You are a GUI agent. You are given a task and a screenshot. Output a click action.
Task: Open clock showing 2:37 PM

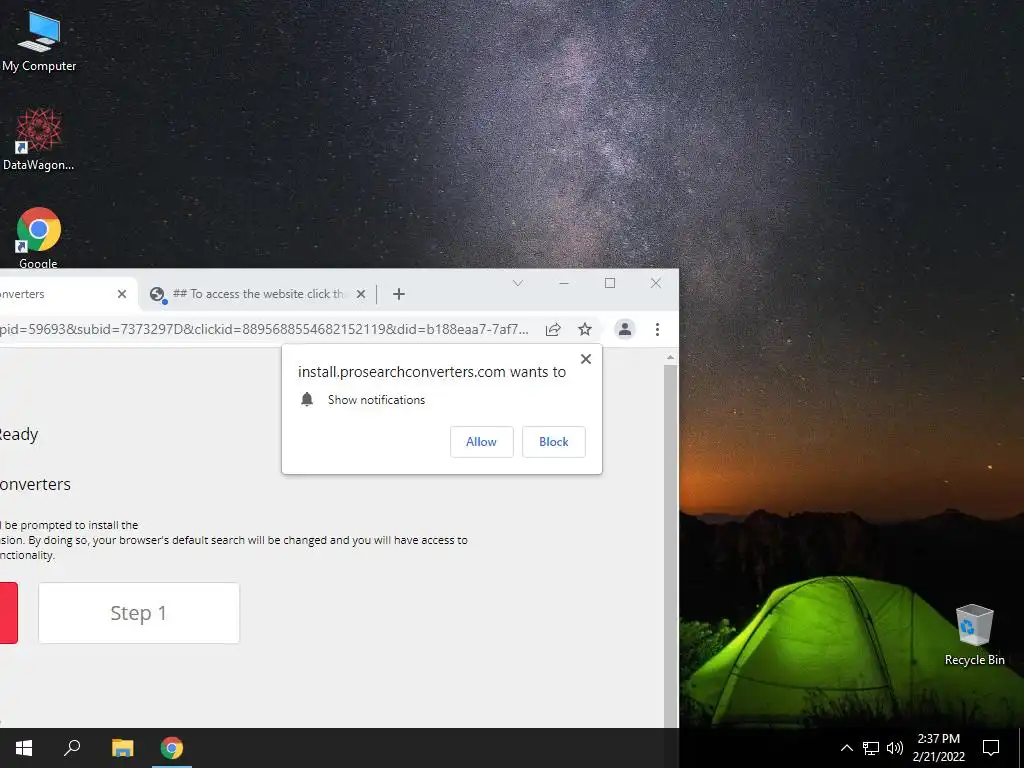coord(938,748)
